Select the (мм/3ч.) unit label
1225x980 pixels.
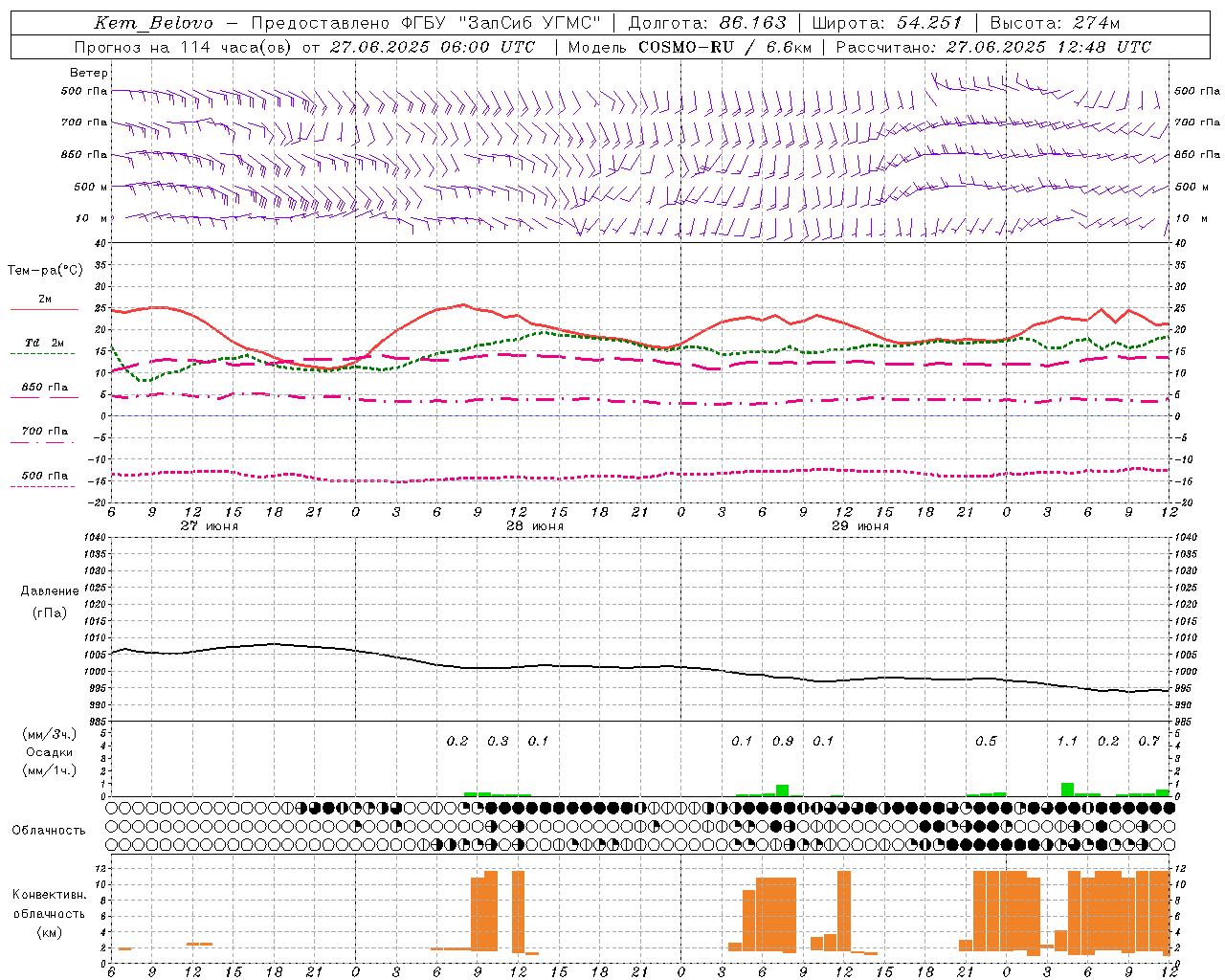(50, 734)
